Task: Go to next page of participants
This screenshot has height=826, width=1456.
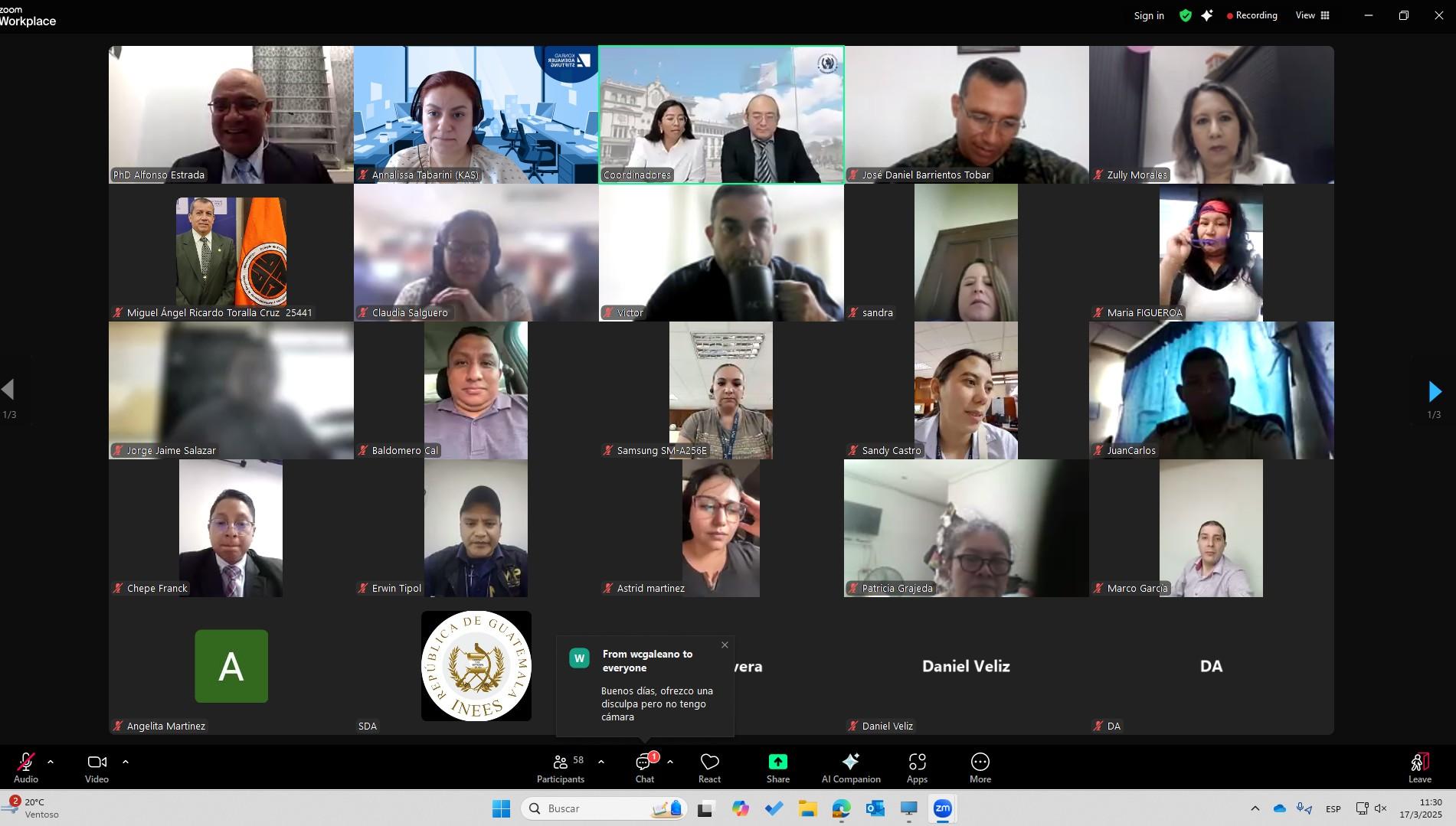Action: tap(1435, 391)
